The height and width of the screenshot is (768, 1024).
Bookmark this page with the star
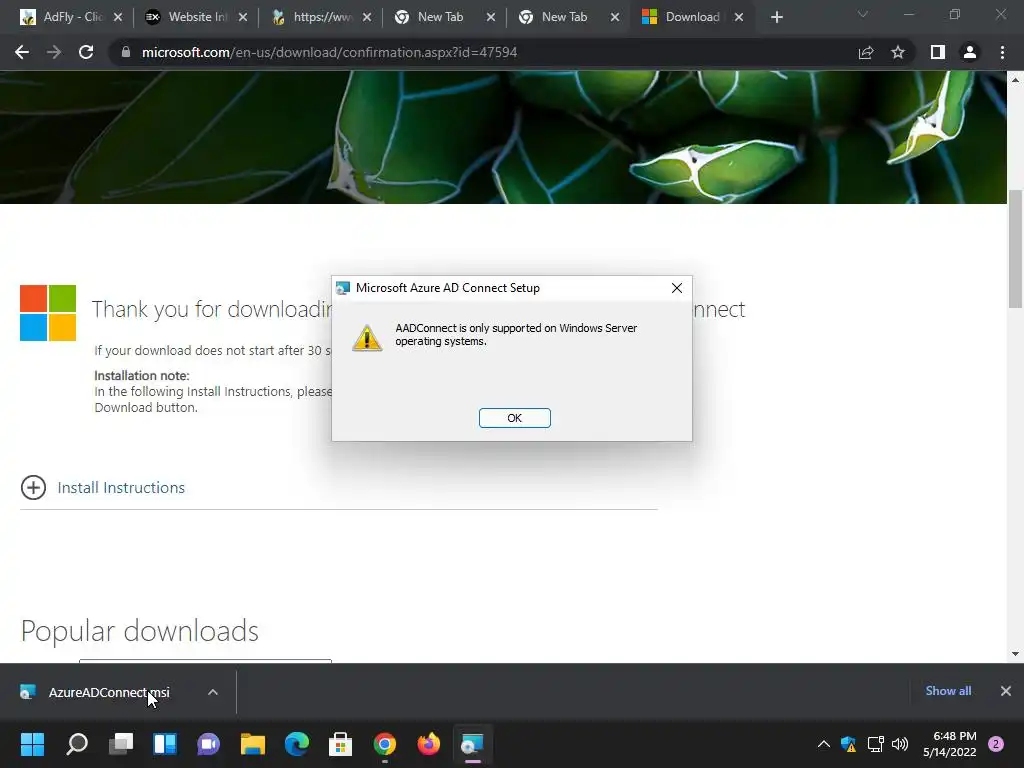(898, 52)
